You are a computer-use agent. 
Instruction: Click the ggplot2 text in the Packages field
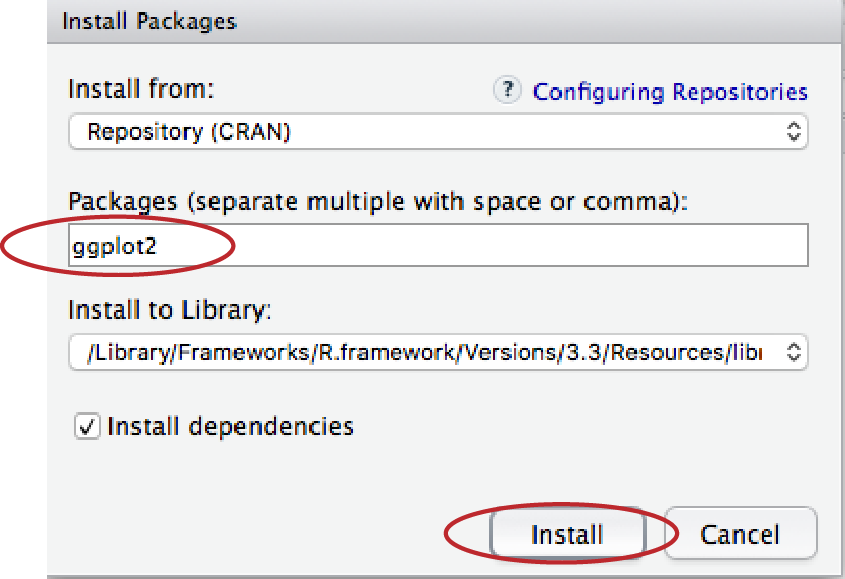coord(114,246)
